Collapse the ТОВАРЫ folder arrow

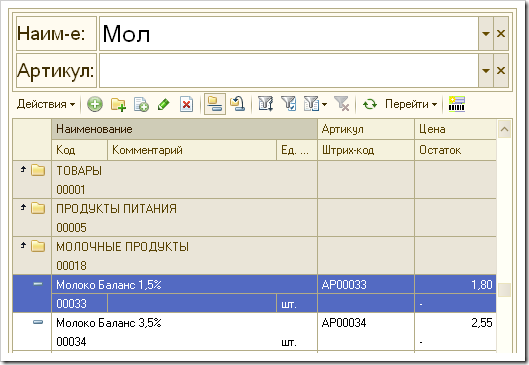click(23, 169)
